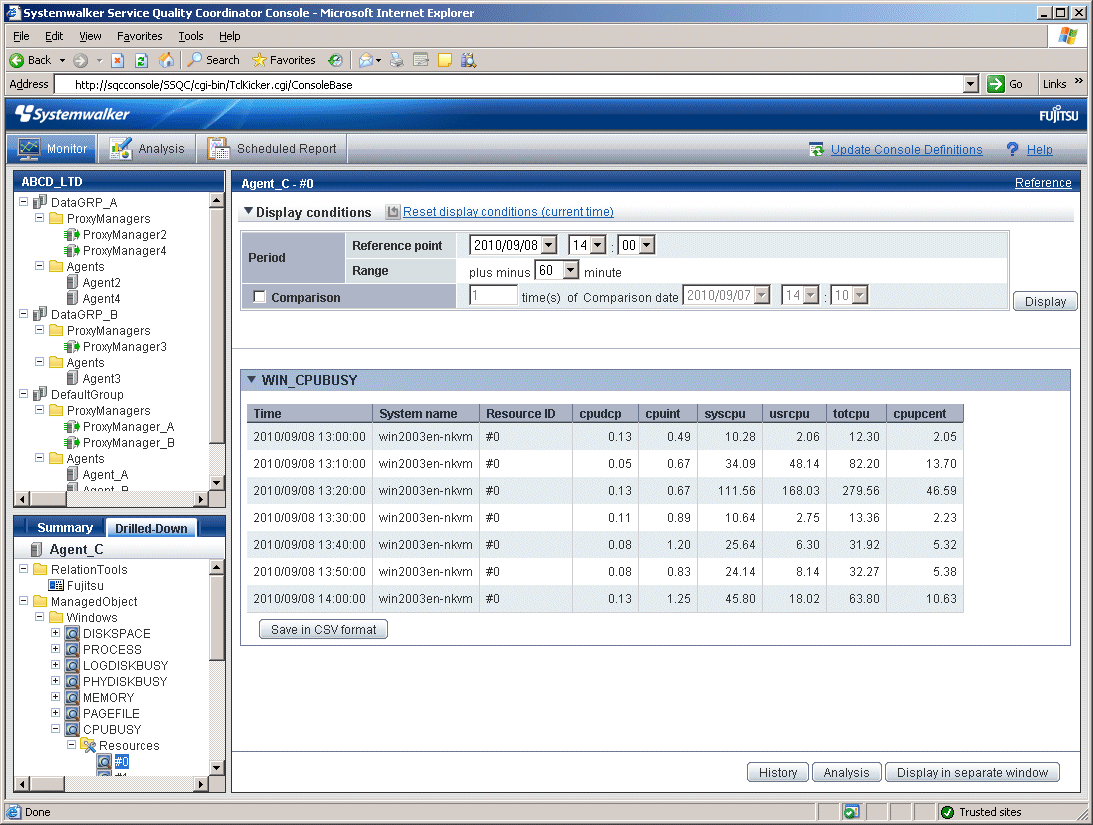1093x825 pixels.
Task: Click the Analysis button at bottom
Action: coord(846,772)
